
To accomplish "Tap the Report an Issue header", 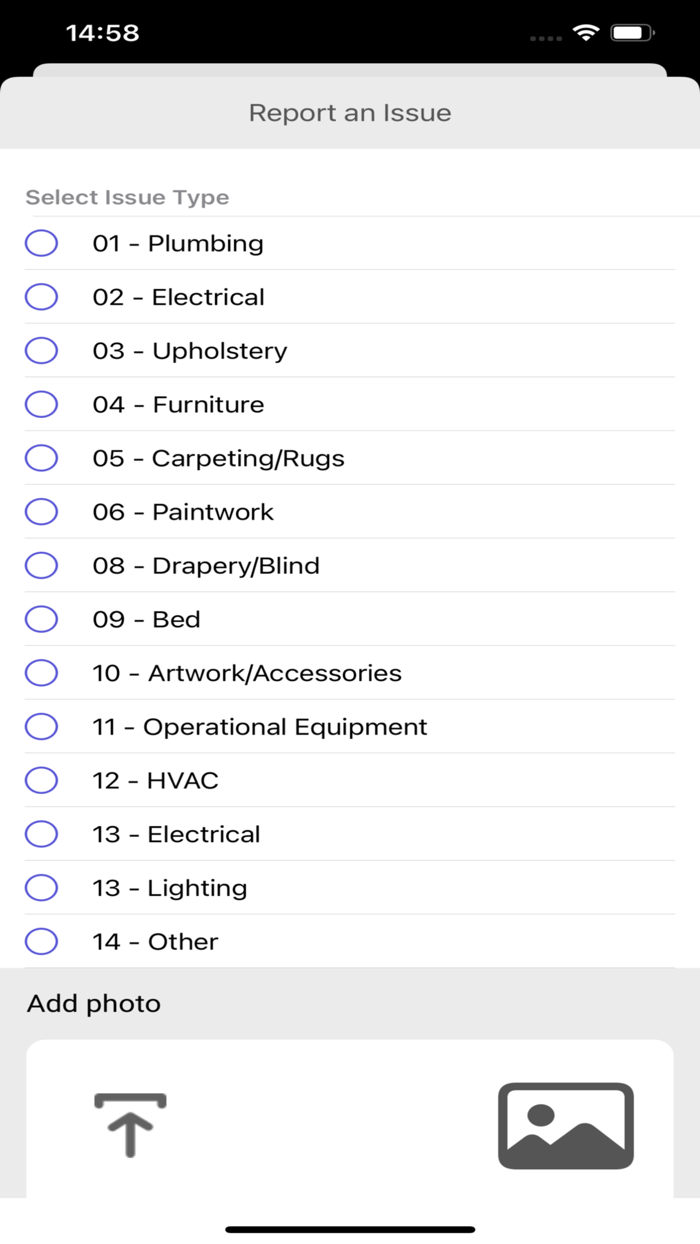I will tap(350, 113).
